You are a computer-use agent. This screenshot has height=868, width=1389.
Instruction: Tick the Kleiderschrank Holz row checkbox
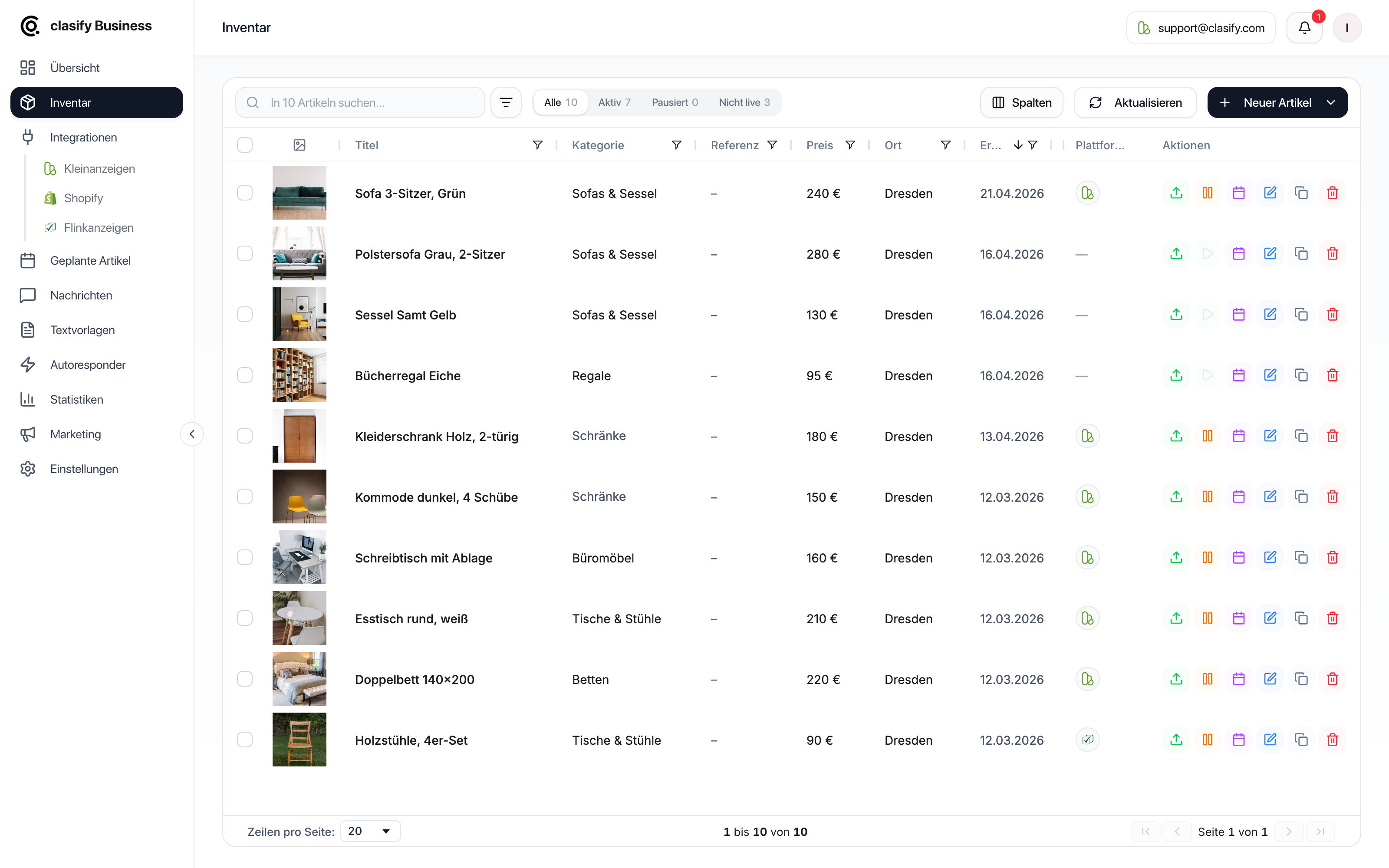[x=245, y=436]
